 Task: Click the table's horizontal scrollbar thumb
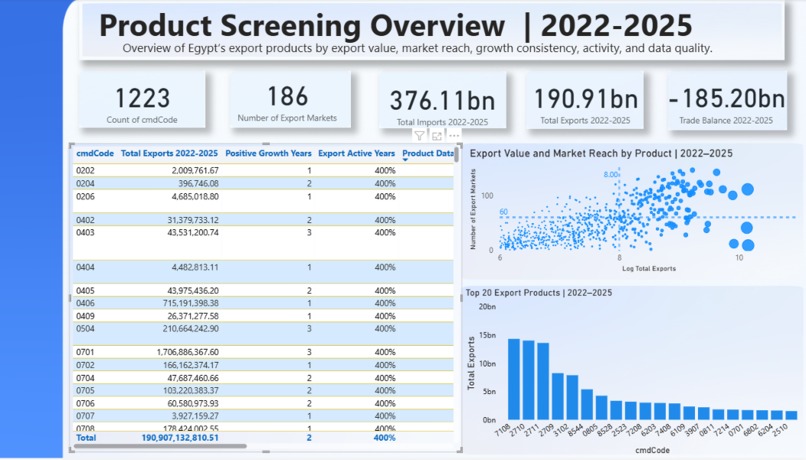click(160, 446)
